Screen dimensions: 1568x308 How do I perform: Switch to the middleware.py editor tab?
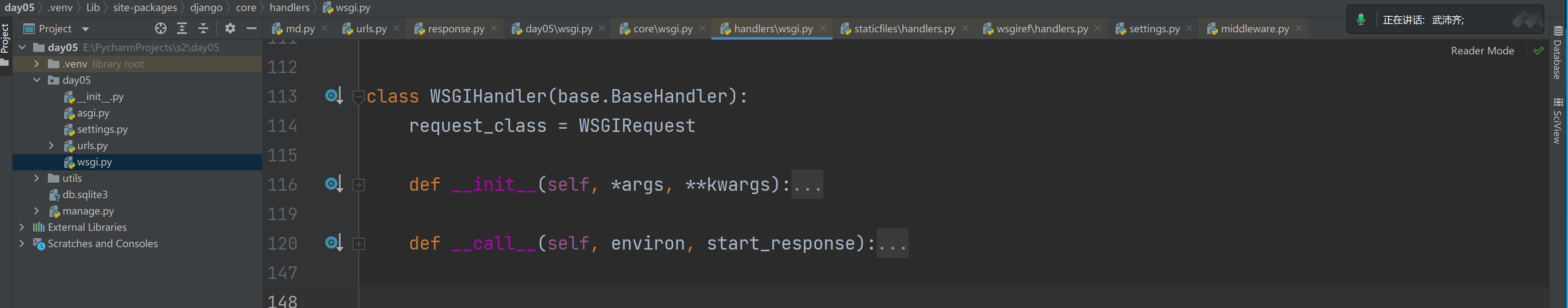[x=1254, y=29]
